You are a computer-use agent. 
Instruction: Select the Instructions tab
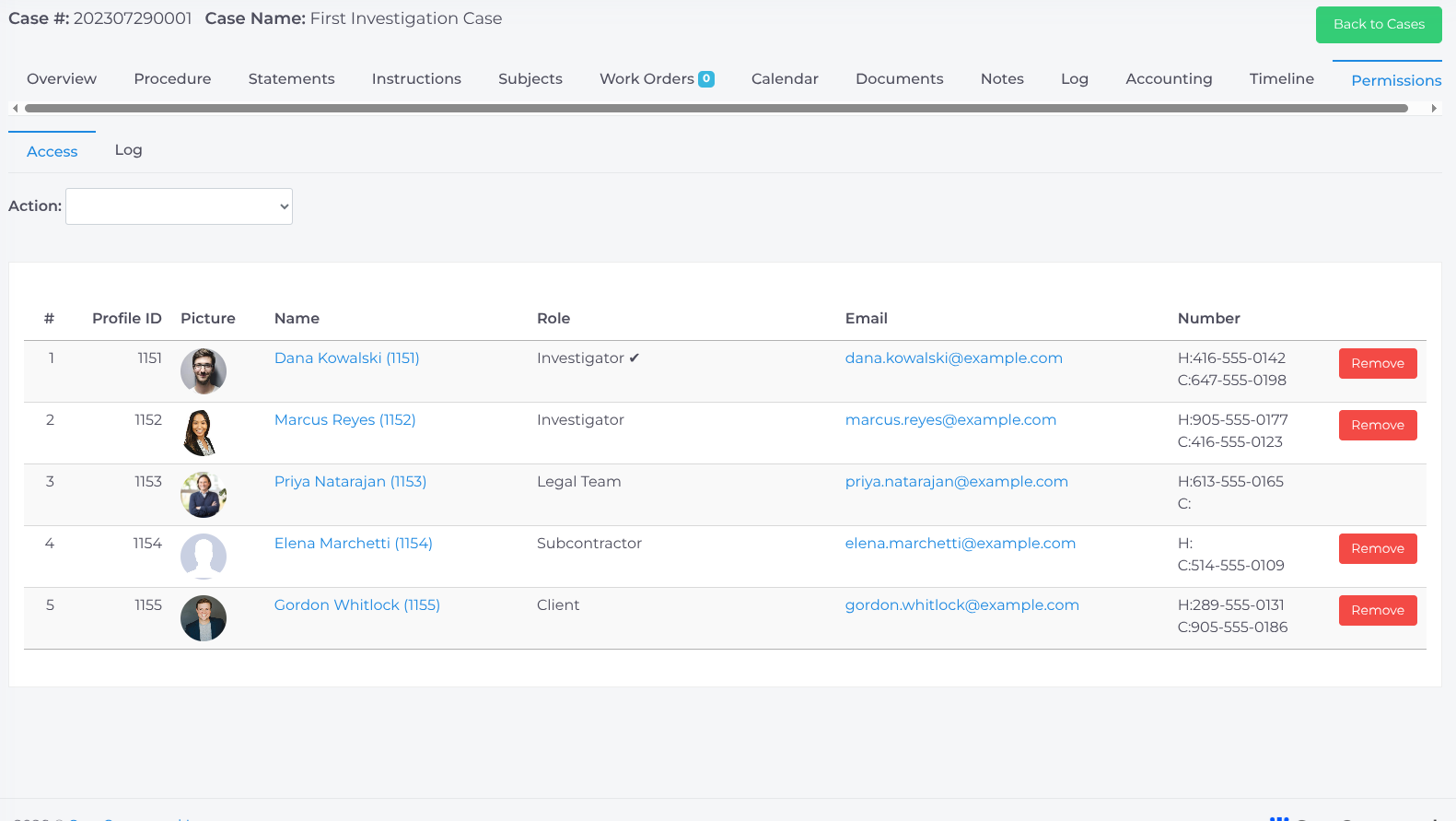416,79
